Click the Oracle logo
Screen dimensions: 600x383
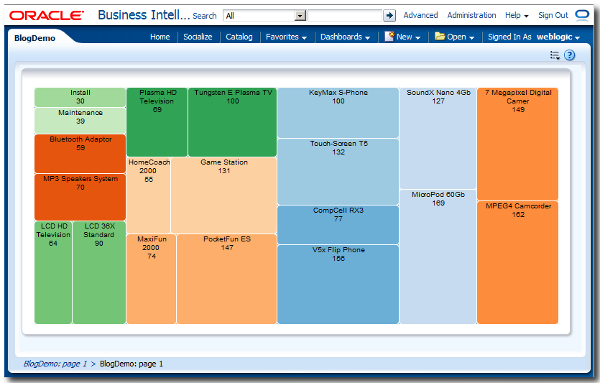click(46, 16)
